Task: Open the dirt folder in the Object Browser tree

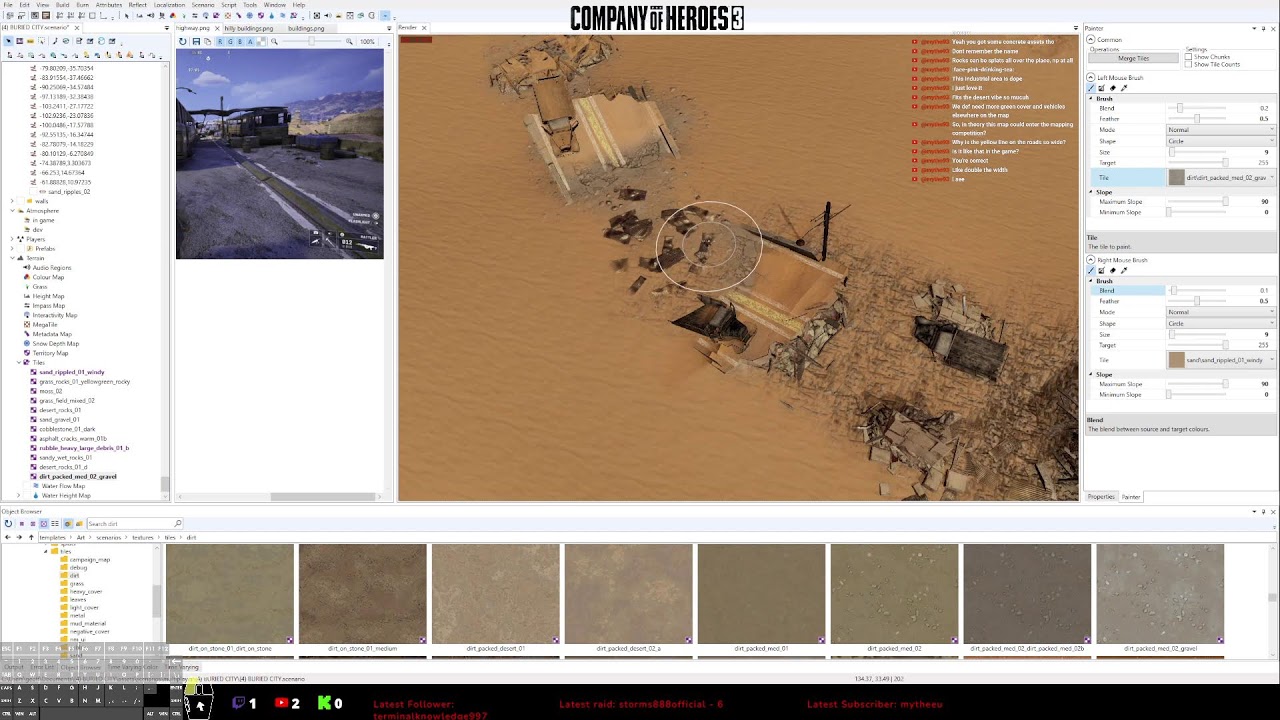Action: click(x=75, y=575)
